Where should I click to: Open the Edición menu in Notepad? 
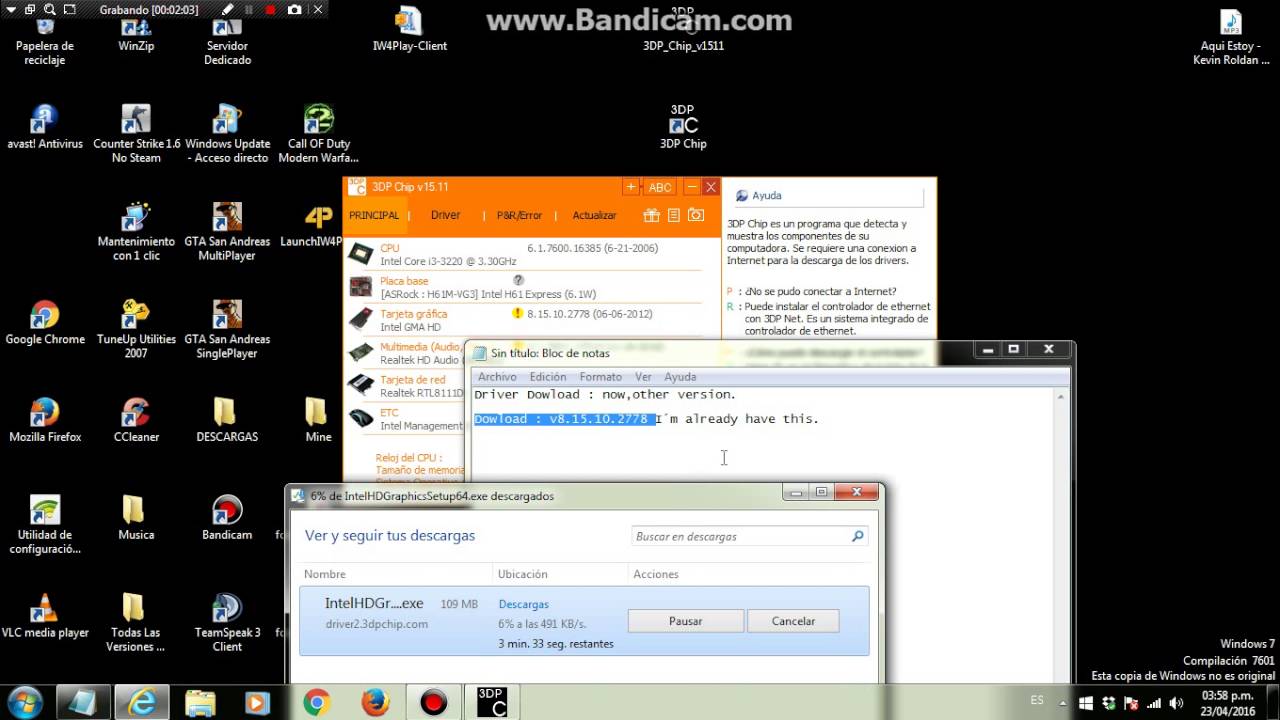548,377
